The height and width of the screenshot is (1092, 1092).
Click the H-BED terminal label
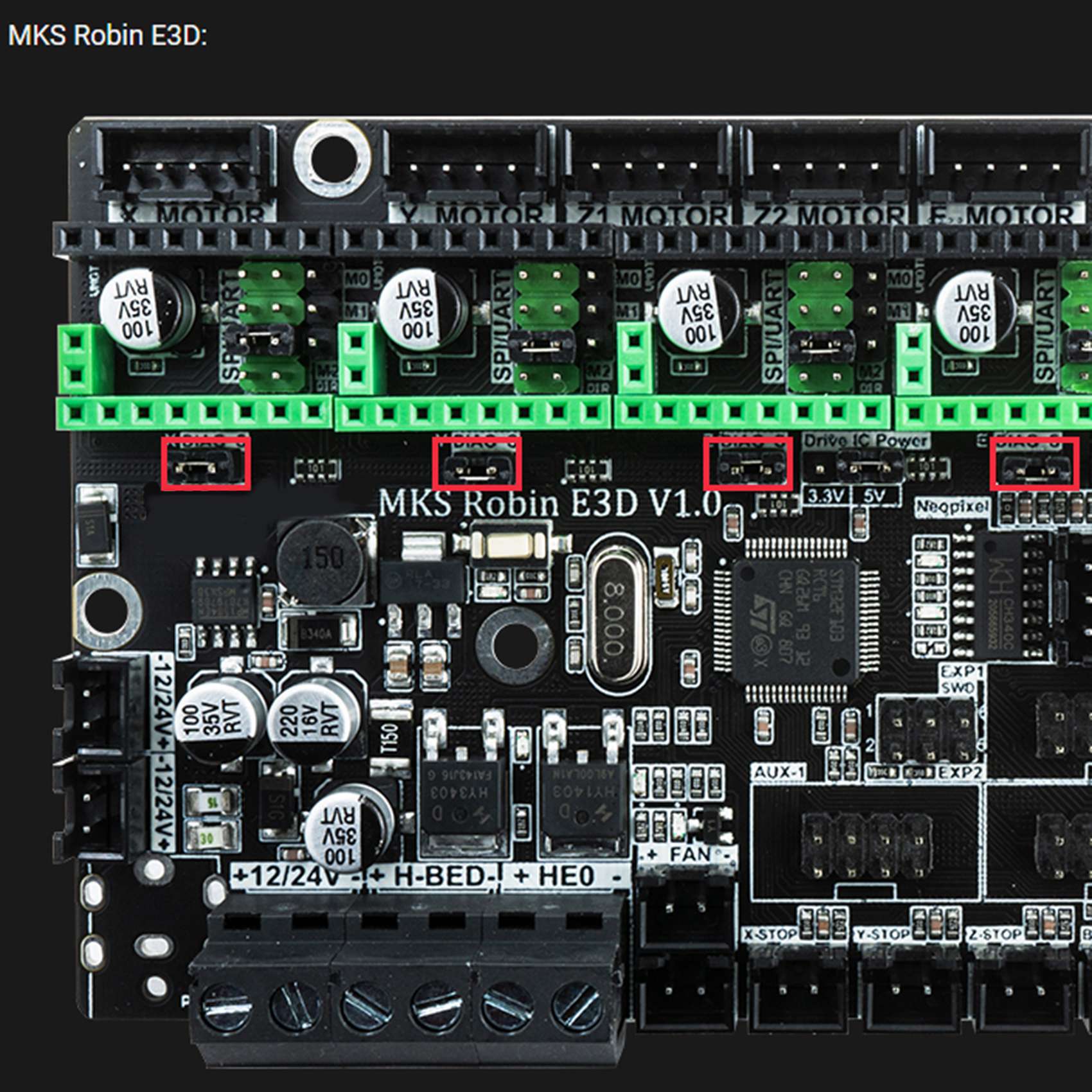(436, 876)
